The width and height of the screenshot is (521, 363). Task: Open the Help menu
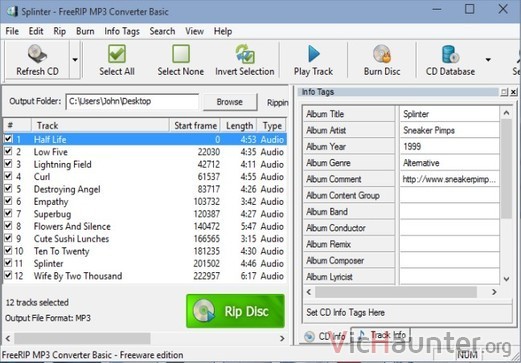coord(223,31)
